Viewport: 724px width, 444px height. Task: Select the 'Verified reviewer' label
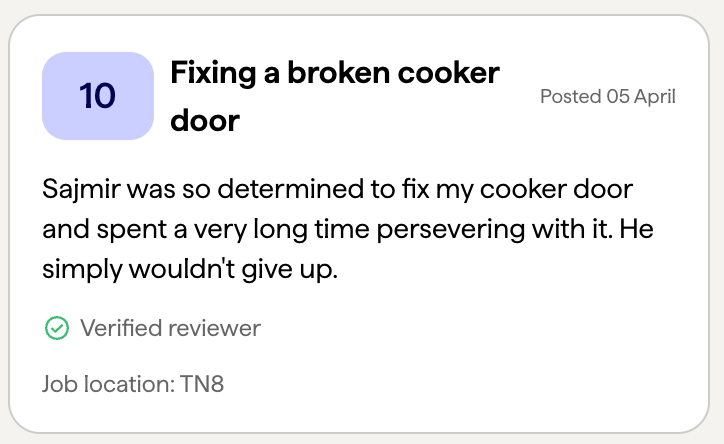(170, 327)
